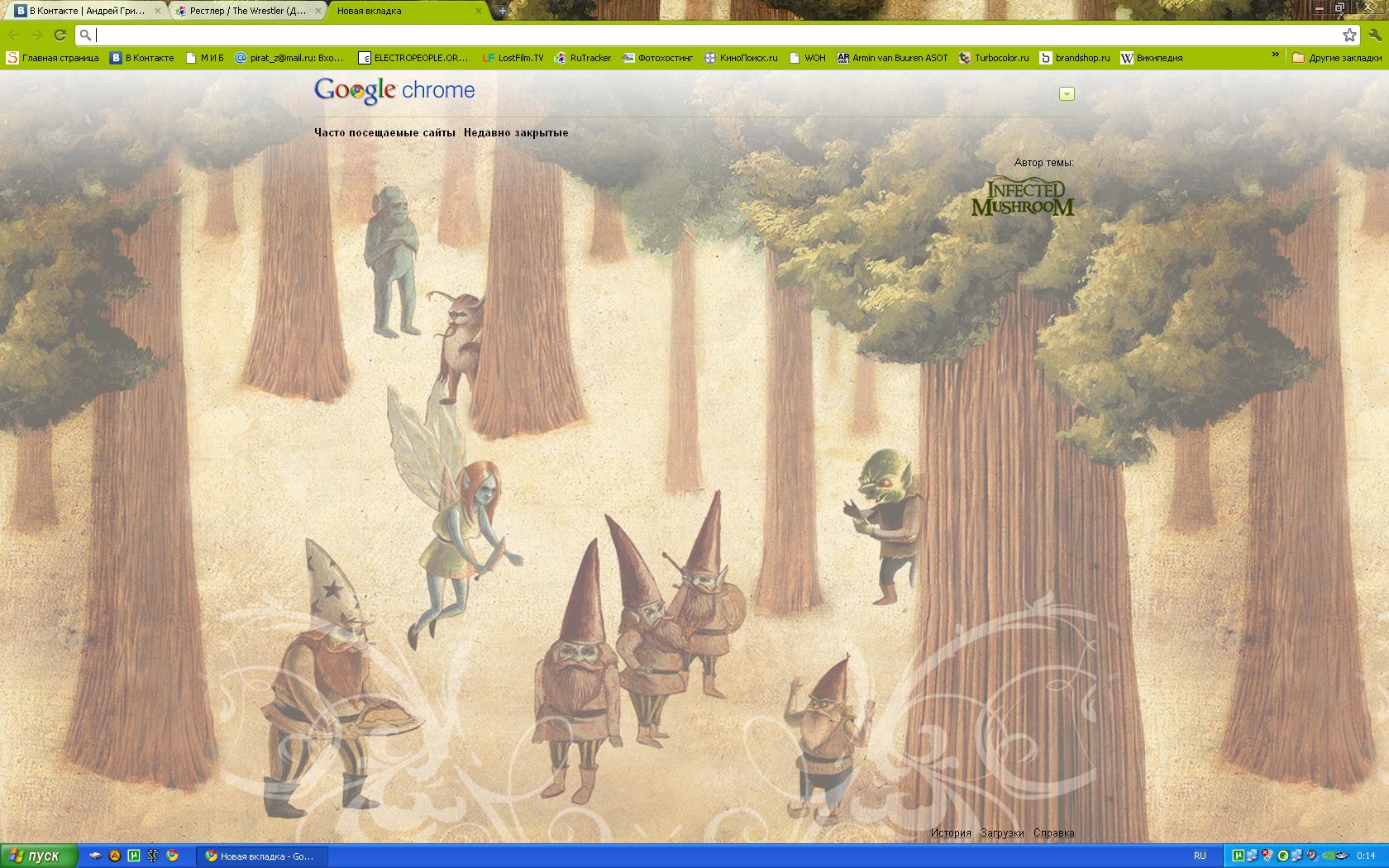Open the Главная страница bookmark

pos(53,58)
